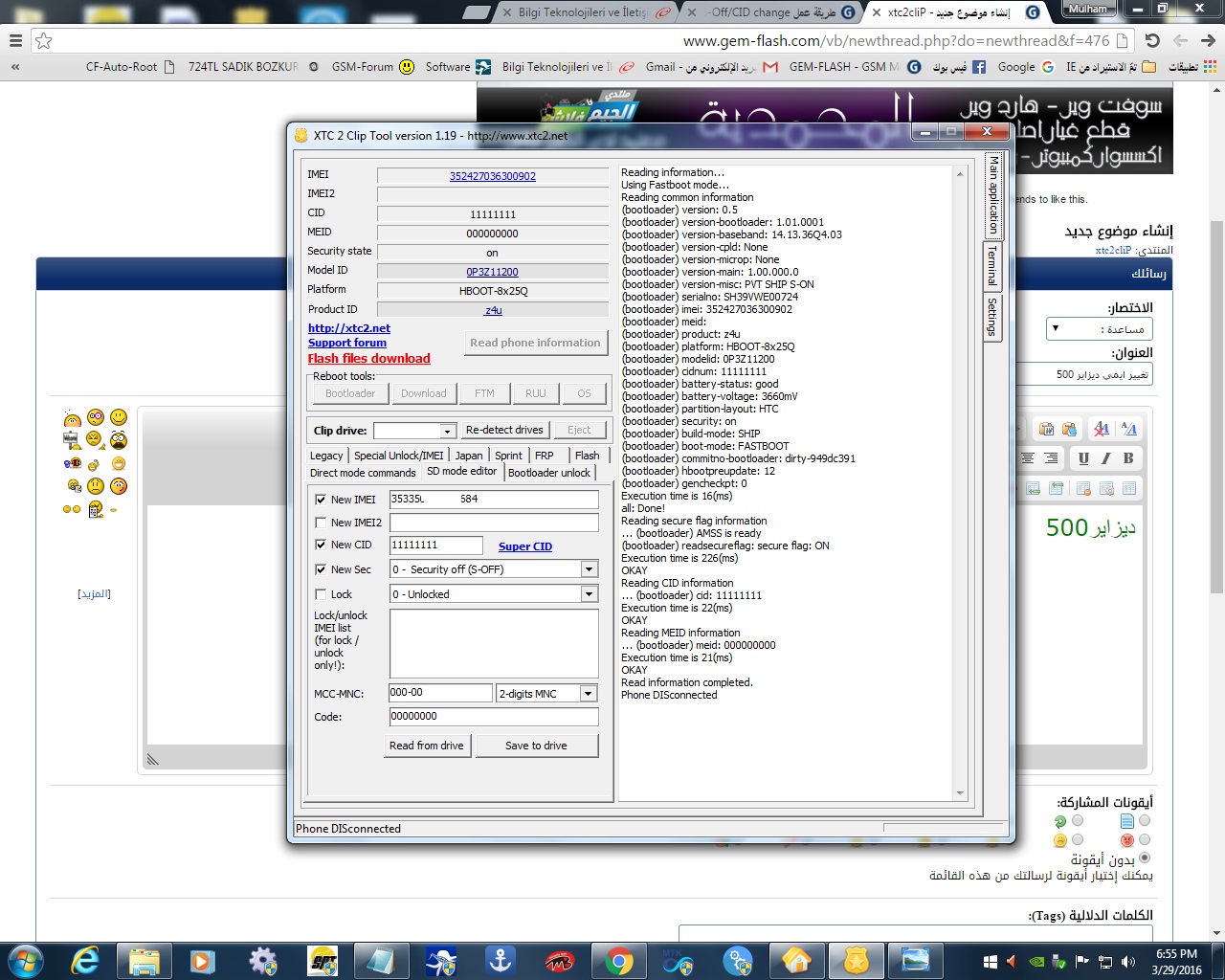This screenshot has height=980, width=1225.
Task: Open the anchor application on taskbar
Action: click(x=501, y=960)
